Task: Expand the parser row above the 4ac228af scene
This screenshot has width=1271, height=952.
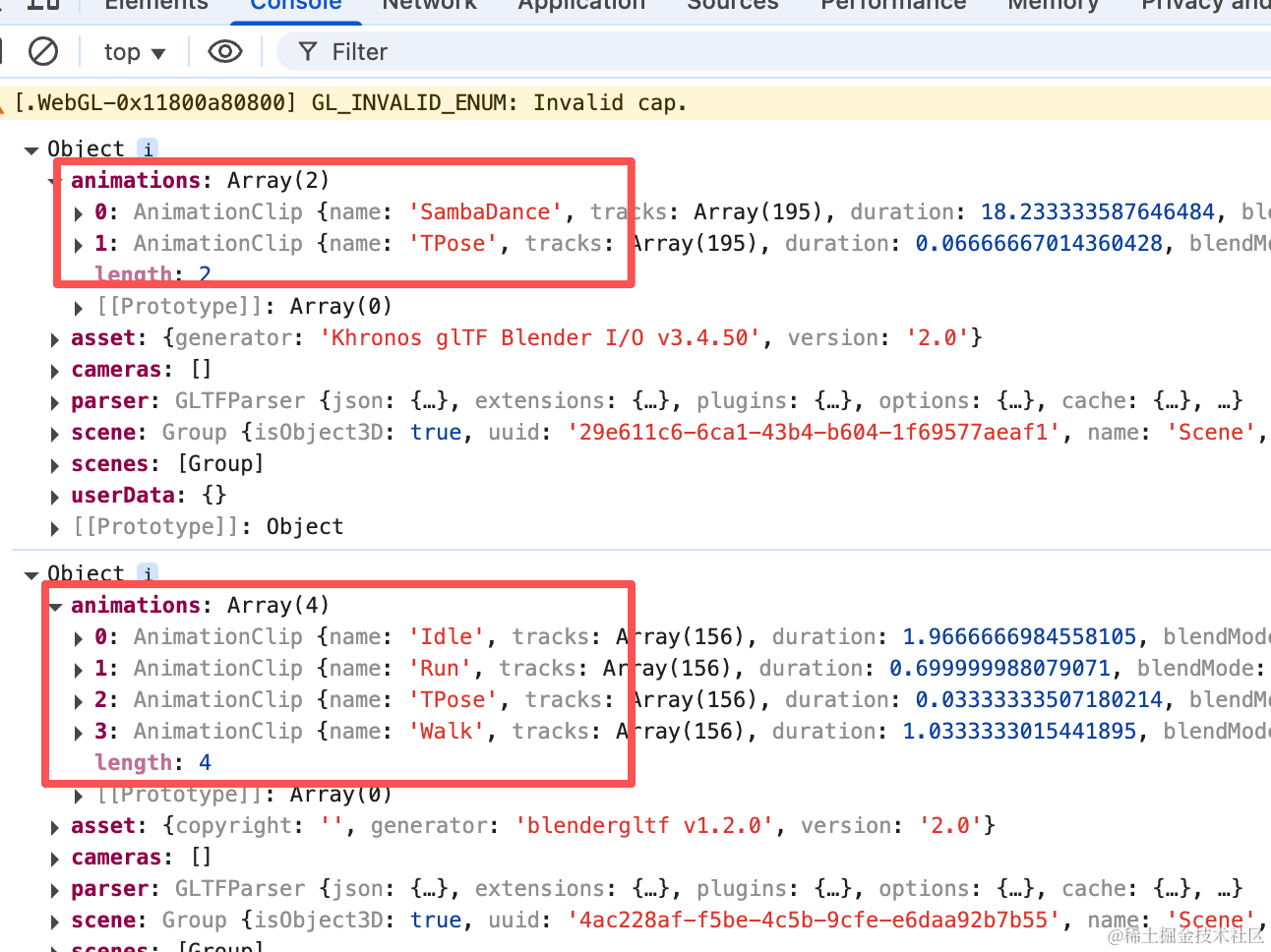Action: tap(55, 890)
